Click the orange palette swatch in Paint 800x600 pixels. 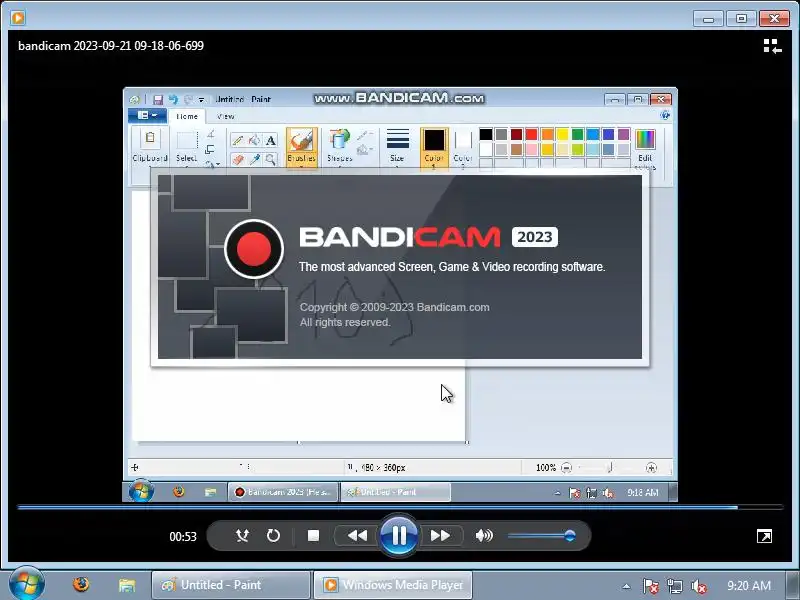[547, 134]
